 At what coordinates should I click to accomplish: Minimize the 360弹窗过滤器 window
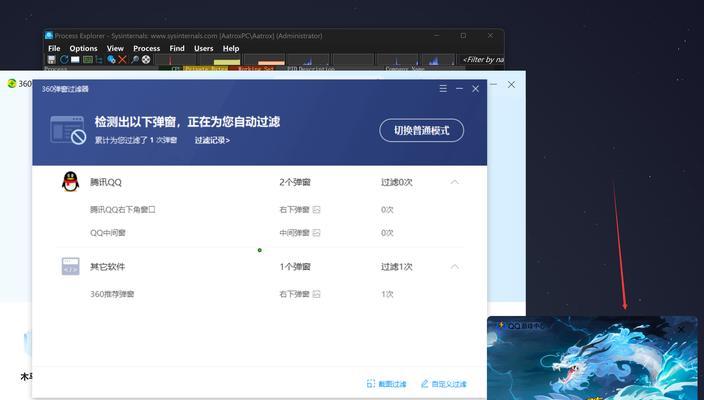point(459,88)
